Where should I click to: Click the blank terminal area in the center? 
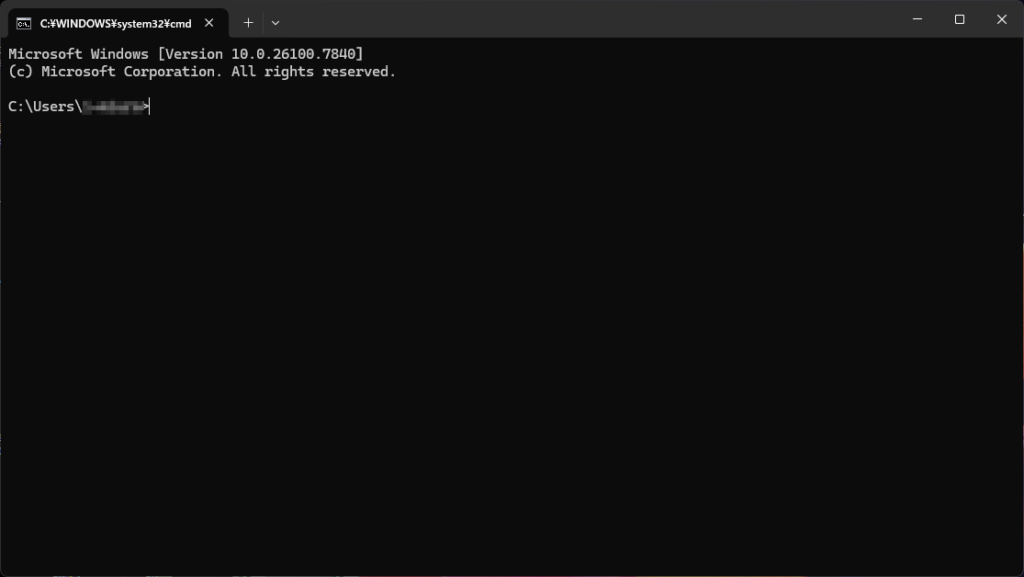(512, 326)
